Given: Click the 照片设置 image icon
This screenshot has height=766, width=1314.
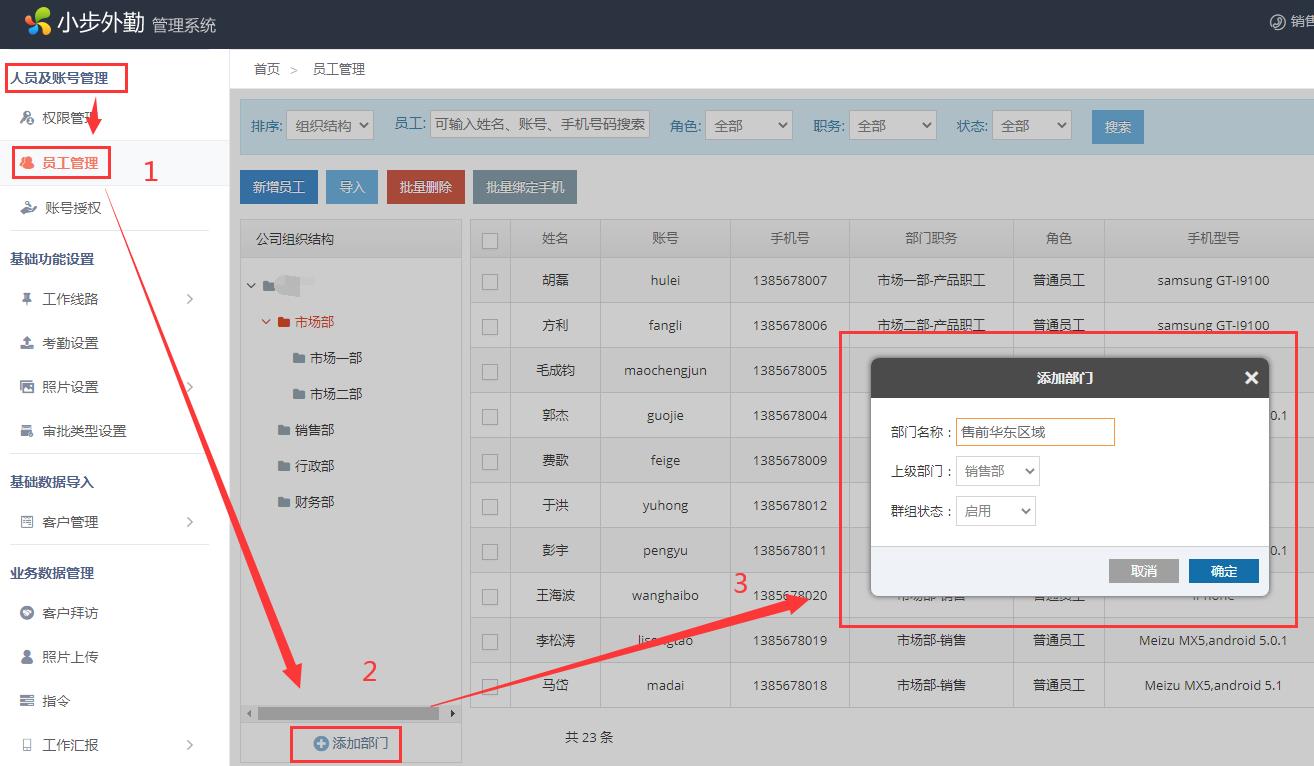Looking at the screenshot, I should click(27, 387).
